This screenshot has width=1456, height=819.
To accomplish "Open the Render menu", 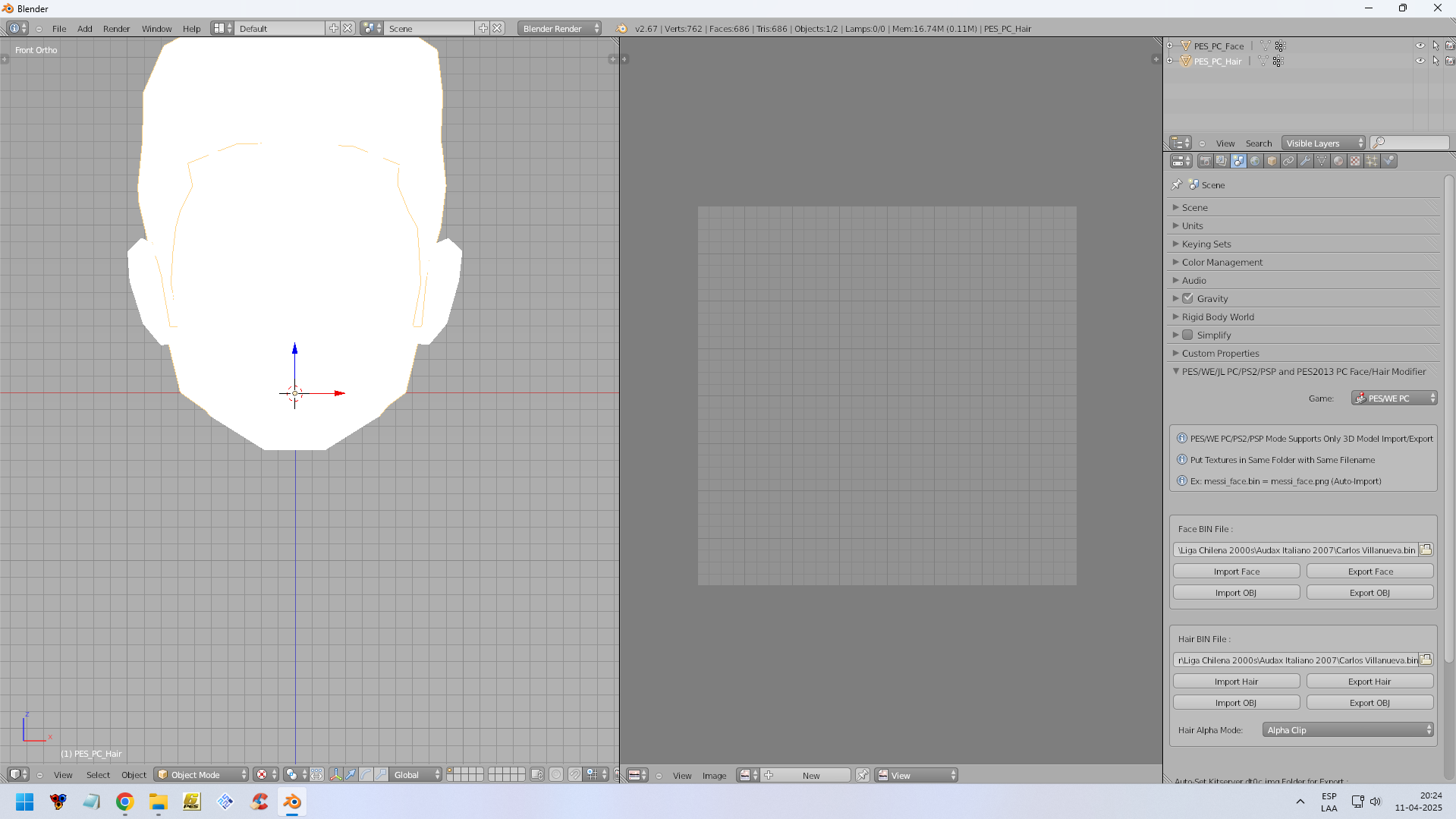I will point(117,29).
